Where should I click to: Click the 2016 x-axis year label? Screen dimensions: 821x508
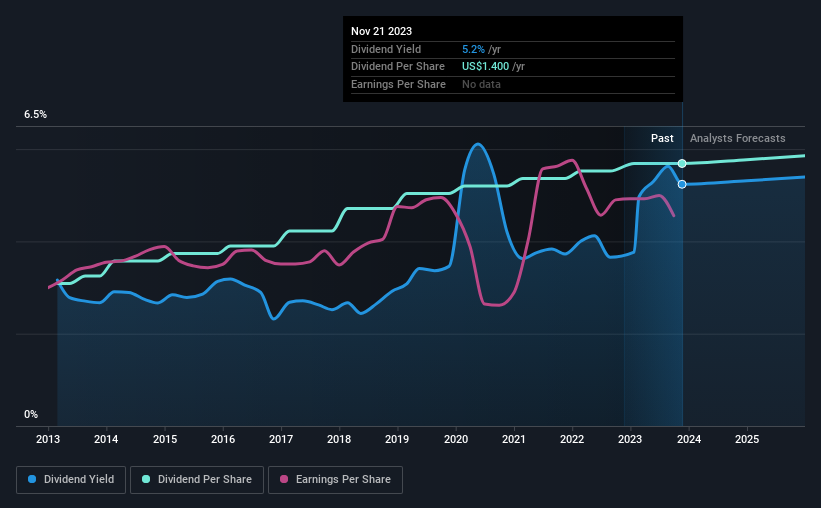coord(223,439)
